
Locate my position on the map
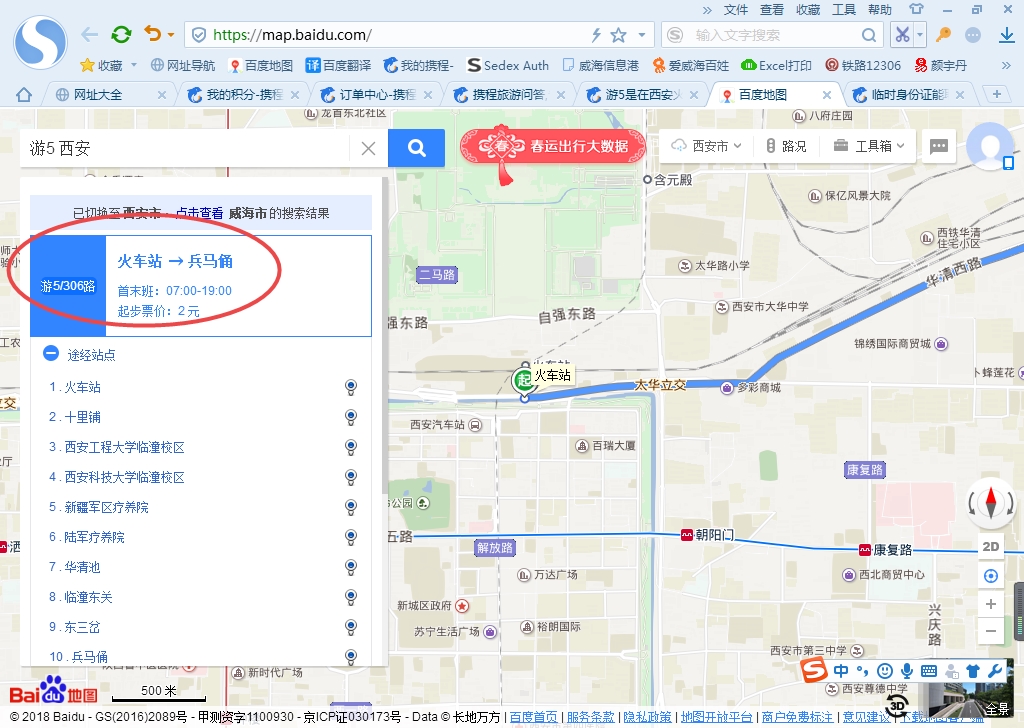click(x=991, y=576)
